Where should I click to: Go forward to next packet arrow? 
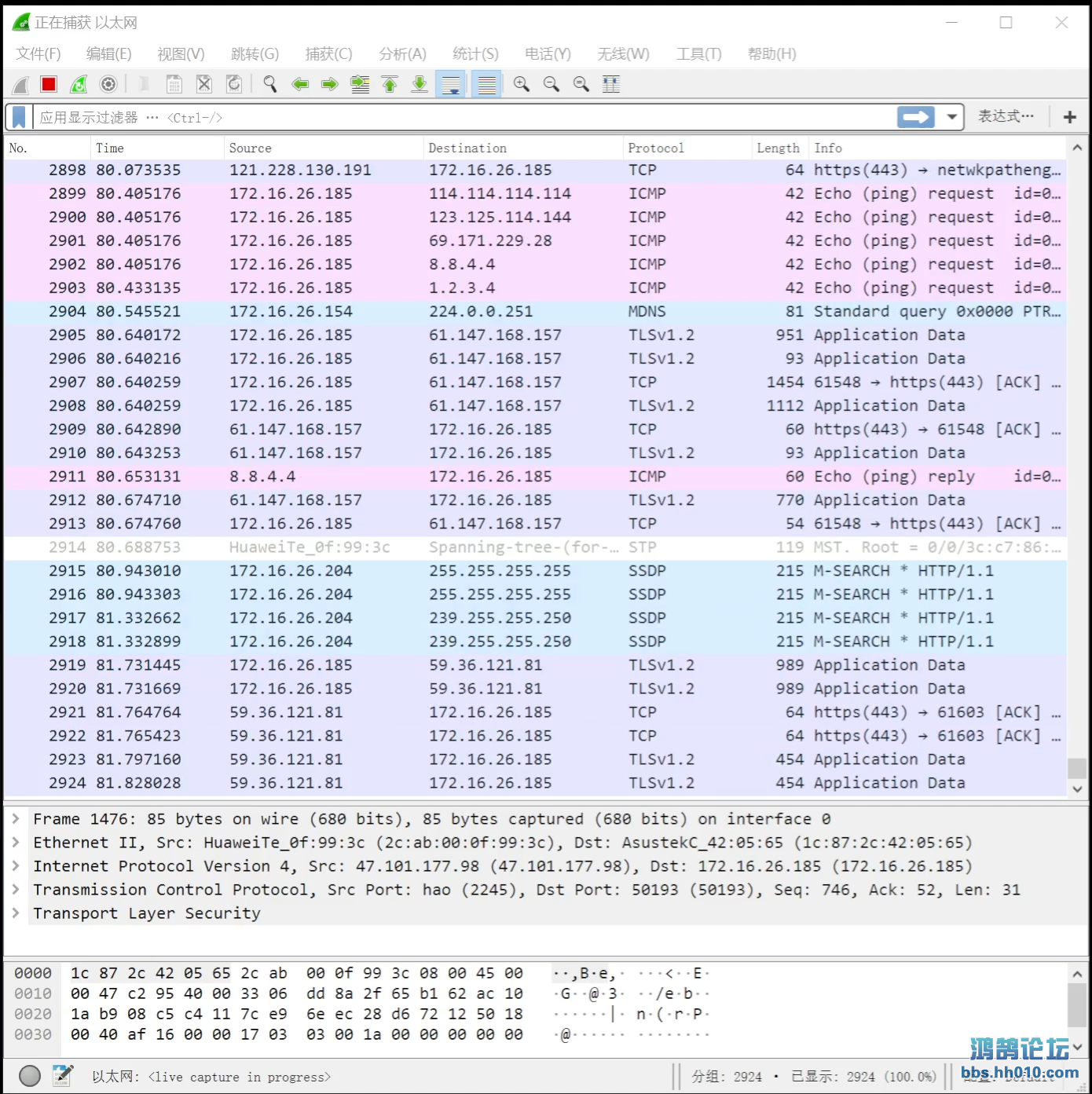pyautogui.click(x=330, y=84)
